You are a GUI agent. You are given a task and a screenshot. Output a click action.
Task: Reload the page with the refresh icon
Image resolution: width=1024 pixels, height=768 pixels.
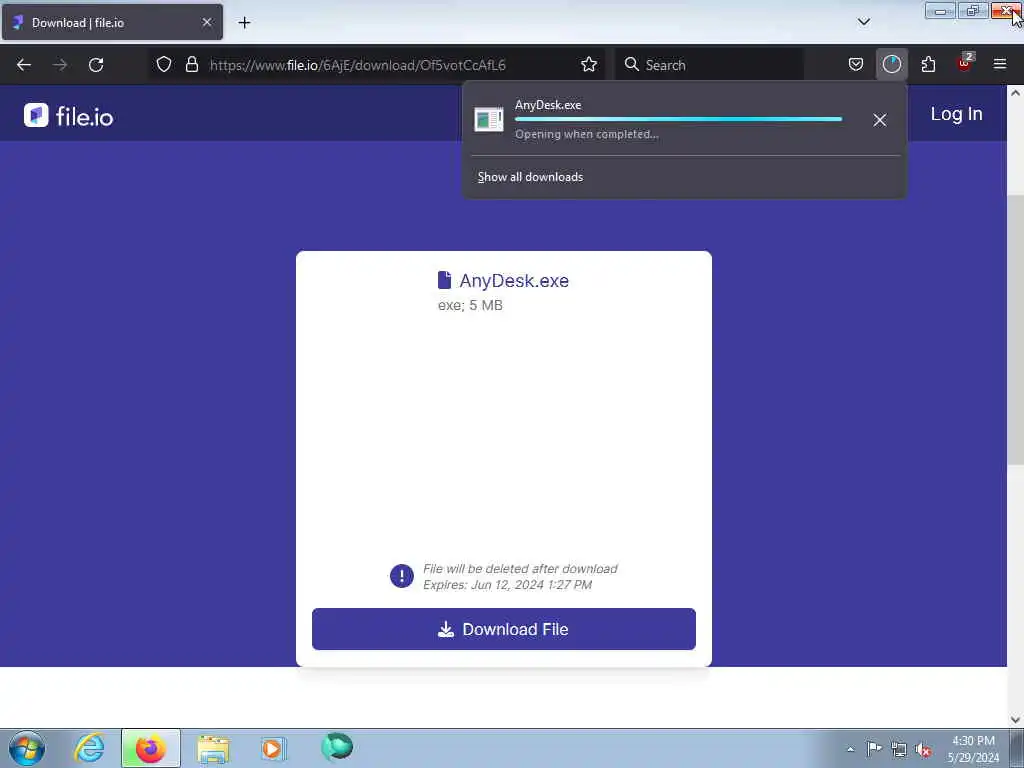coord(96,65)
